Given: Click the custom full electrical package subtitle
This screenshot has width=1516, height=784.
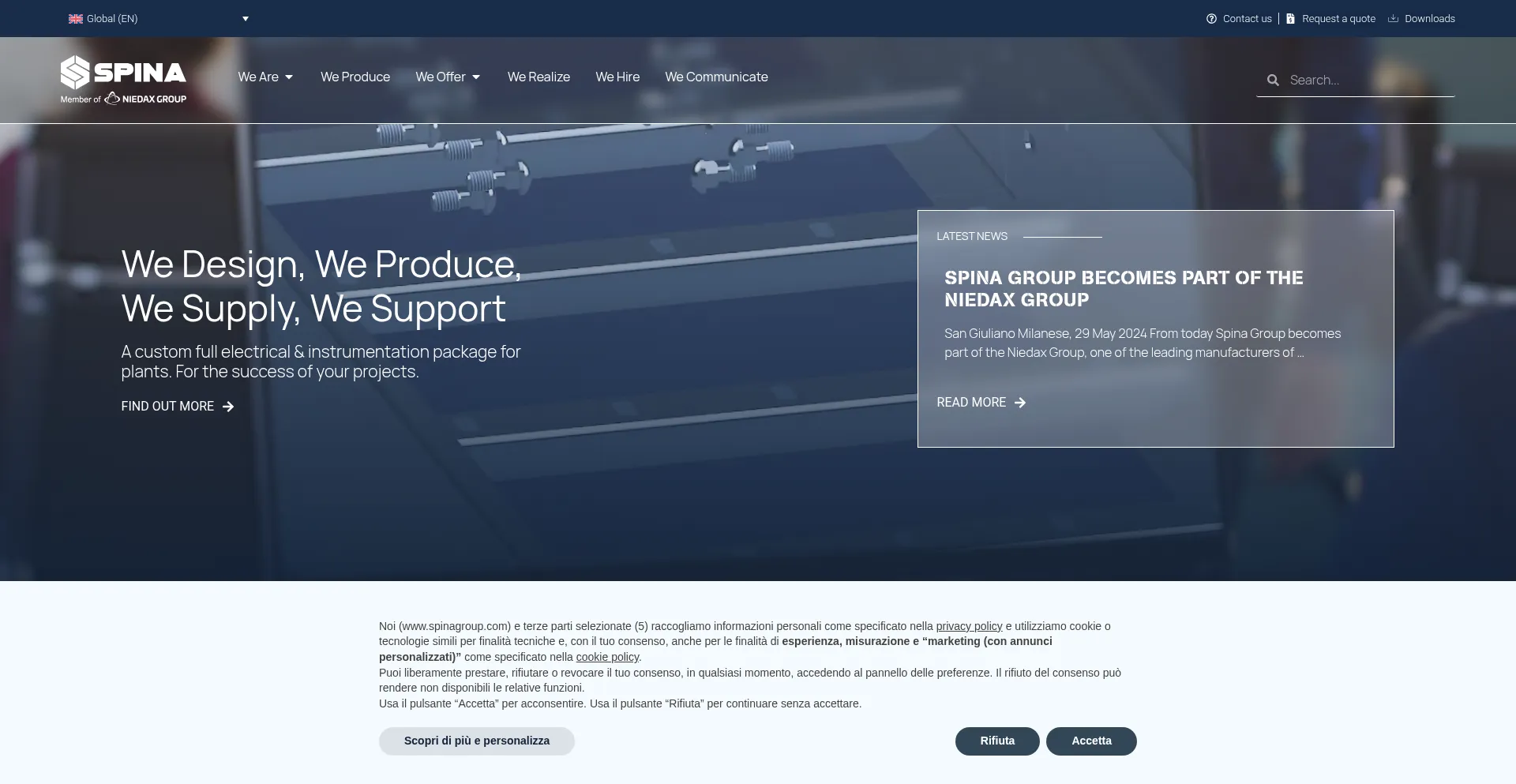Looking at the screenshot, I should coord(321,362).
